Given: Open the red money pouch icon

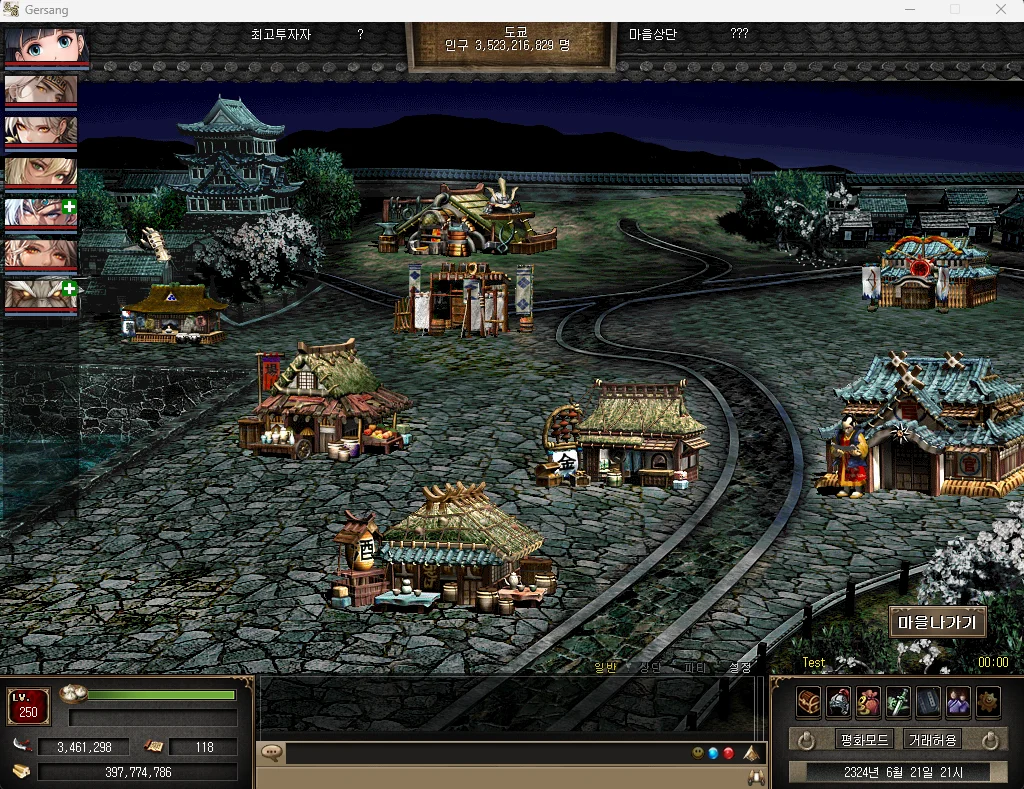Looking at the screenshot, I should [869, 702].
